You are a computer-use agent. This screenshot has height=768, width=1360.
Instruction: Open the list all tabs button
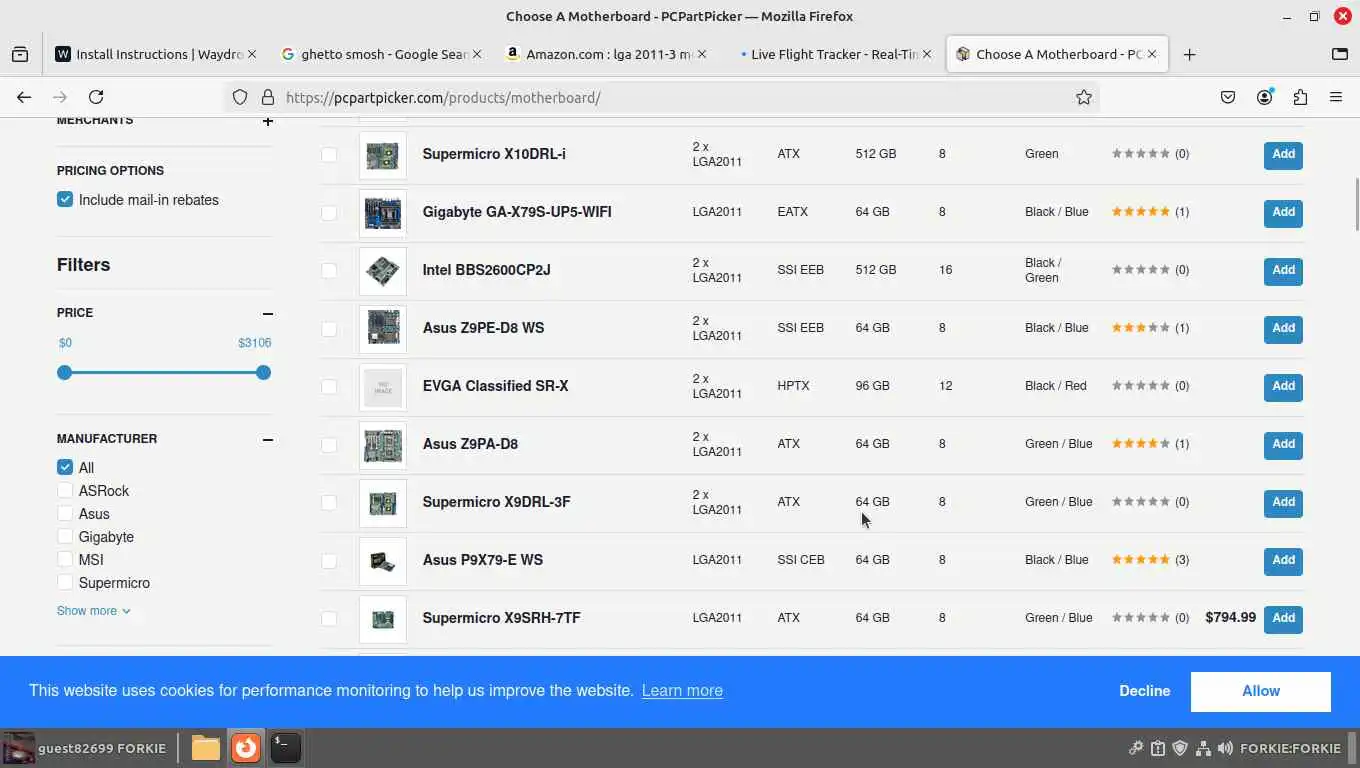1340,54
